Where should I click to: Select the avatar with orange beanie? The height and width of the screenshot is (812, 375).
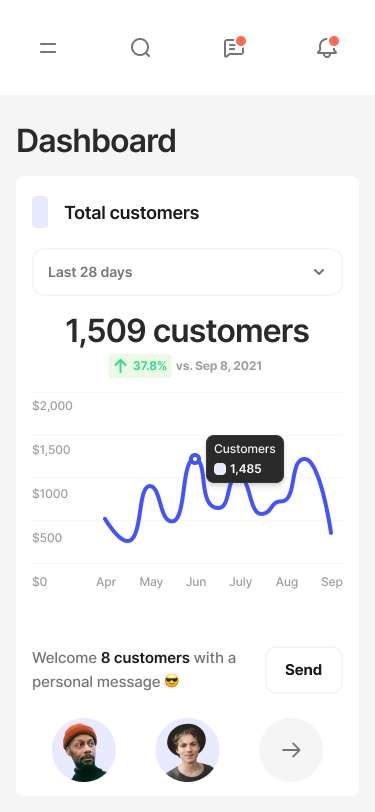[84, 749]
